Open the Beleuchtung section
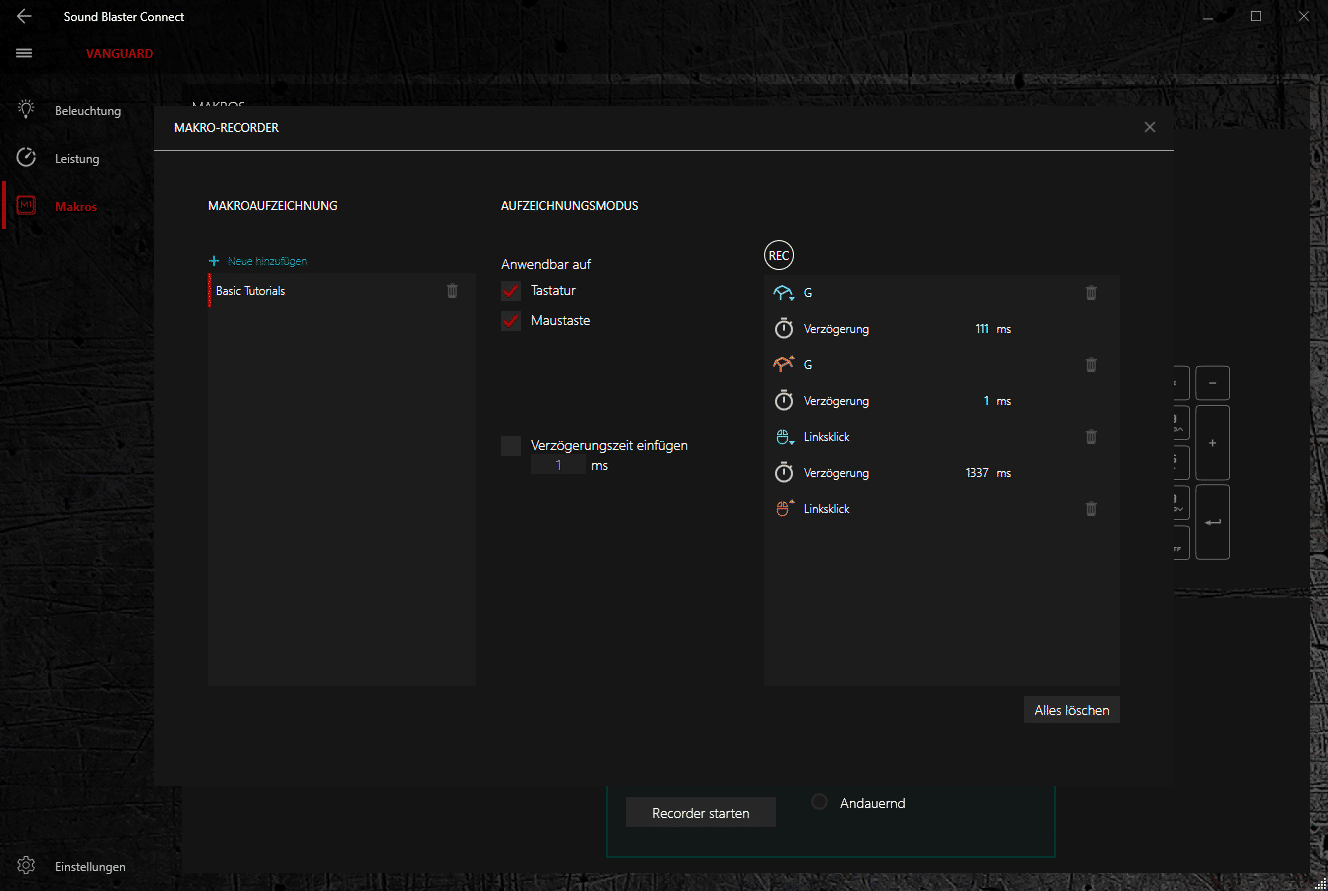 (x=88, y=111)
